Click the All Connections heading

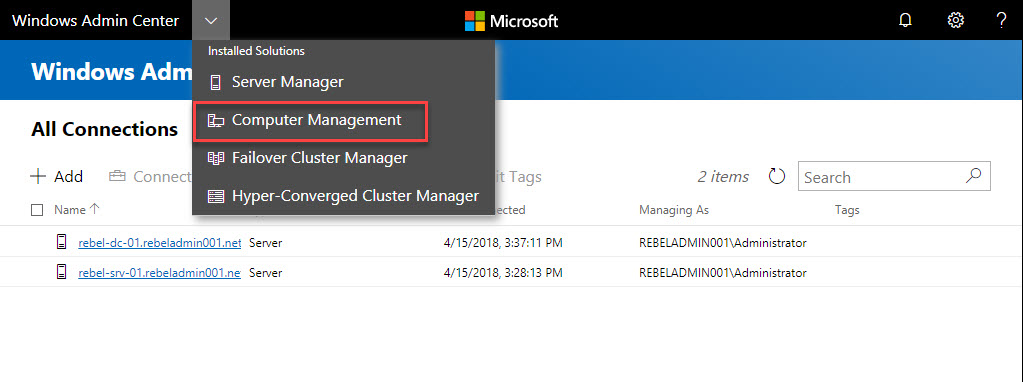click(x=104, y=129)
